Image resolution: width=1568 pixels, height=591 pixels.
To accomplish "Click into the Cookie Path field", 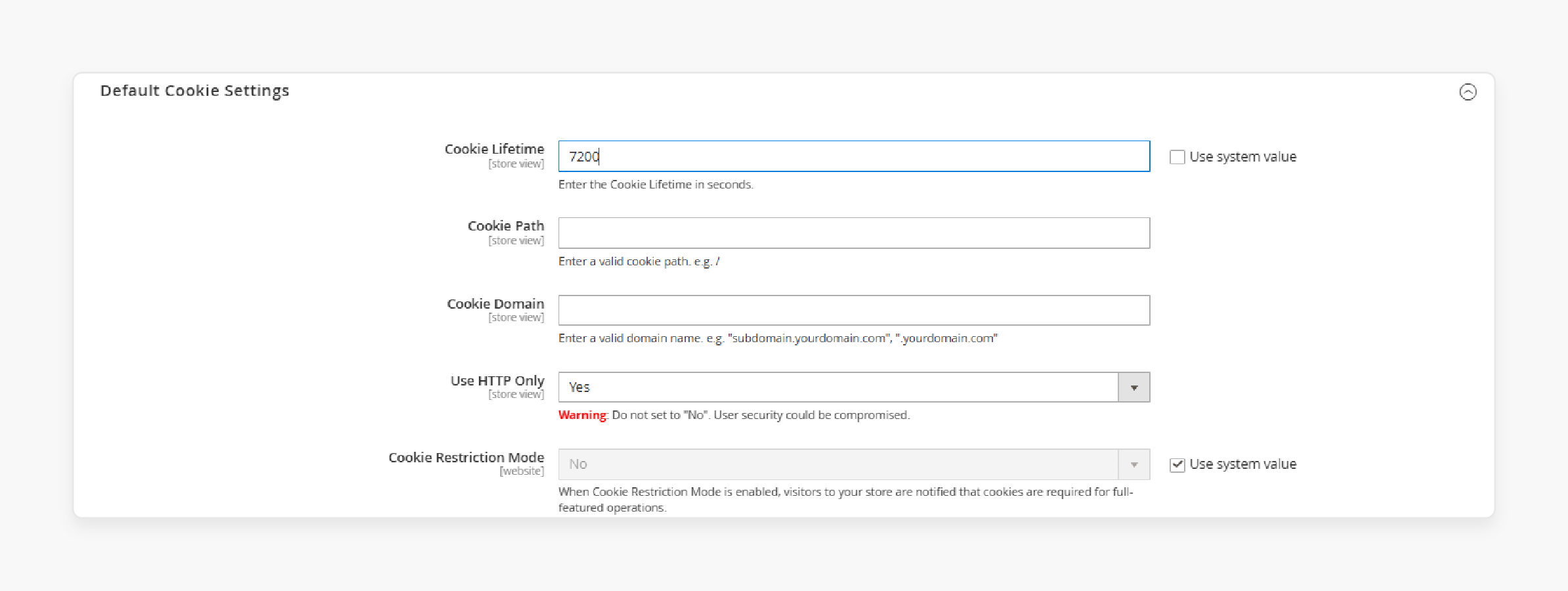I will click(x=854, y=233).
